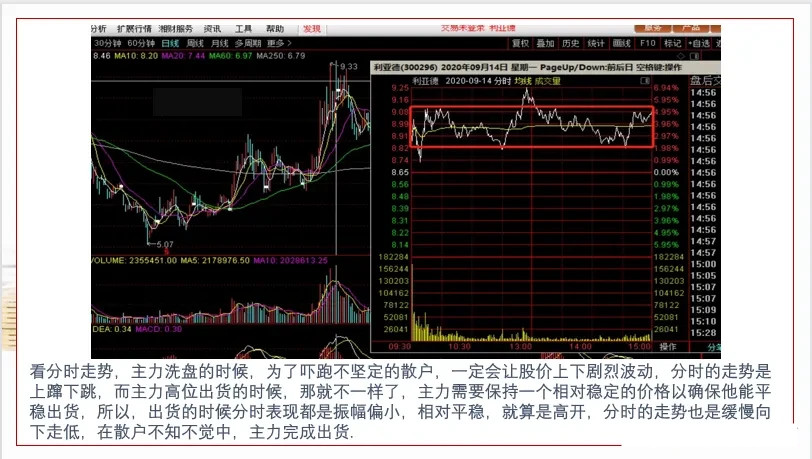Open the 资讯 menu
The image size is (812, 459).
212,28
